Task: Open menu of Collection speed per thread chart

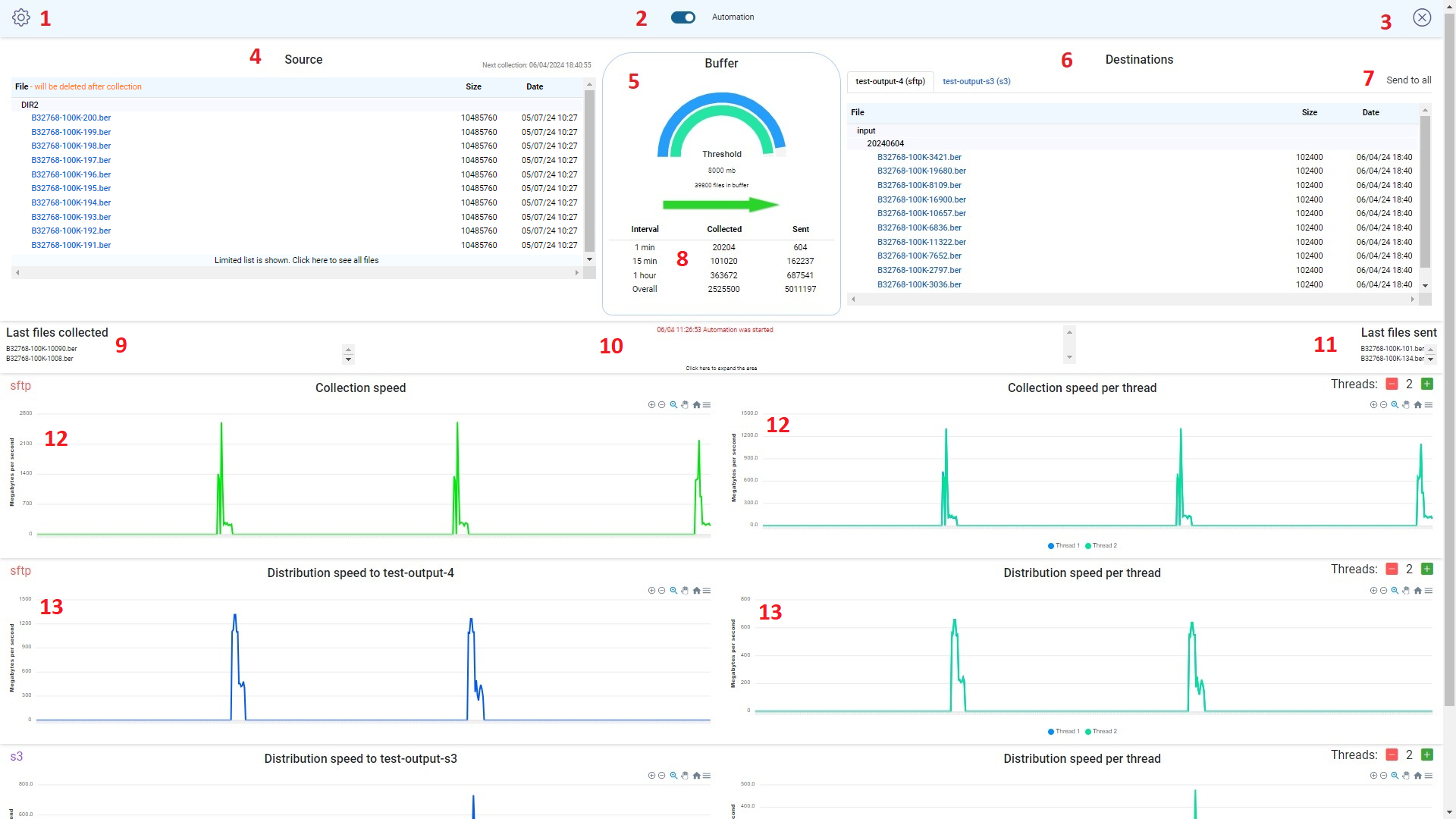Action: pyautogui.click(x=1429, y=405)
